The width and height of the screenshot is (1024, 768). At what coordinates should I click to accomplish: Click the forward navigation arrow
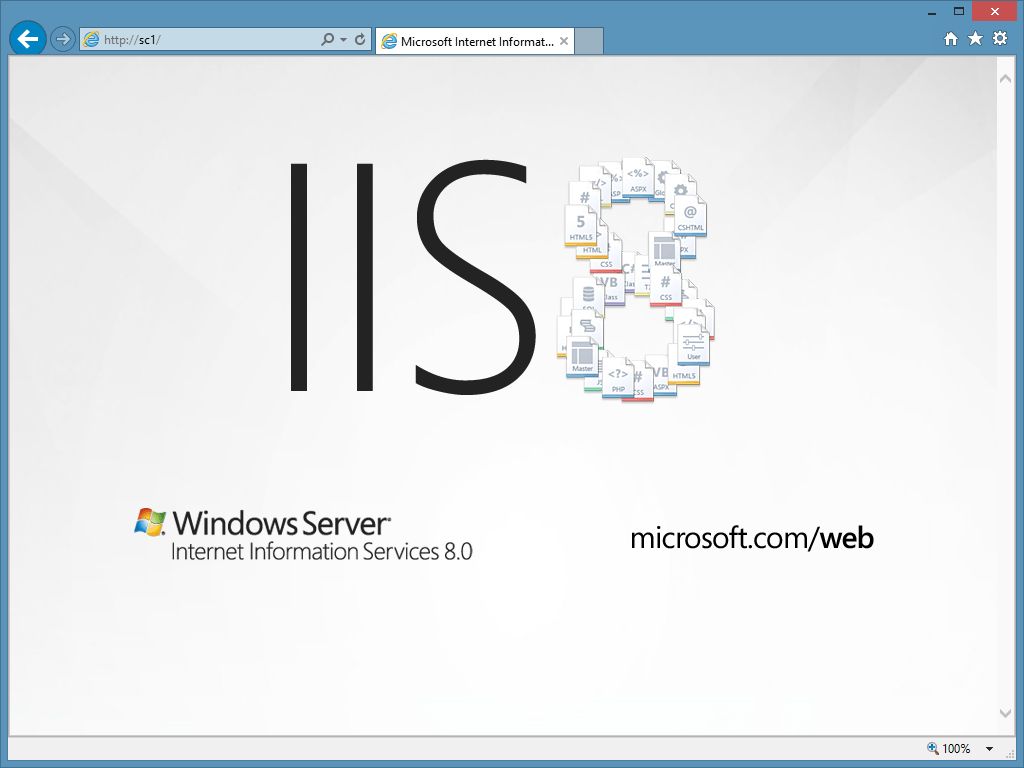pyautogui.click(x=63, y=39)
